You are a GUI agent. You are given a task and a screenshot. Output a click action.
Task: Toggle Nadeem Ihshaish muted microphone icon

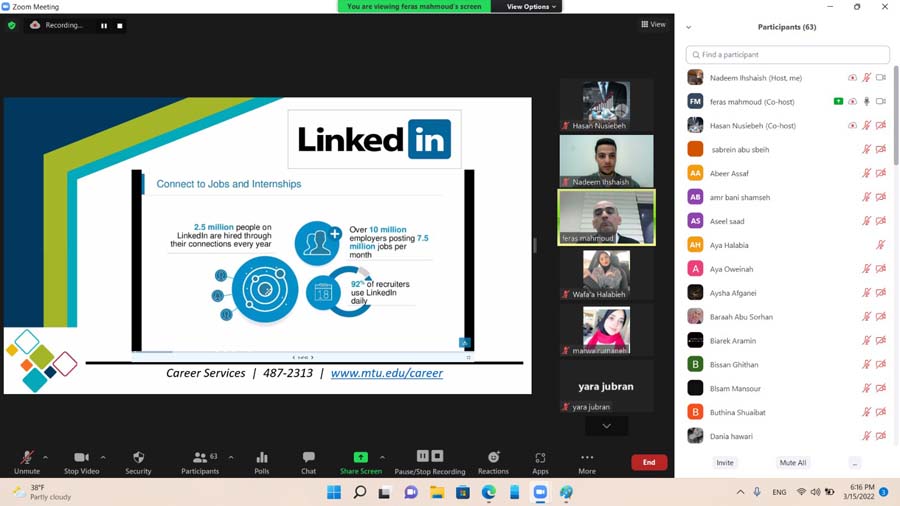tap(867, 77)
